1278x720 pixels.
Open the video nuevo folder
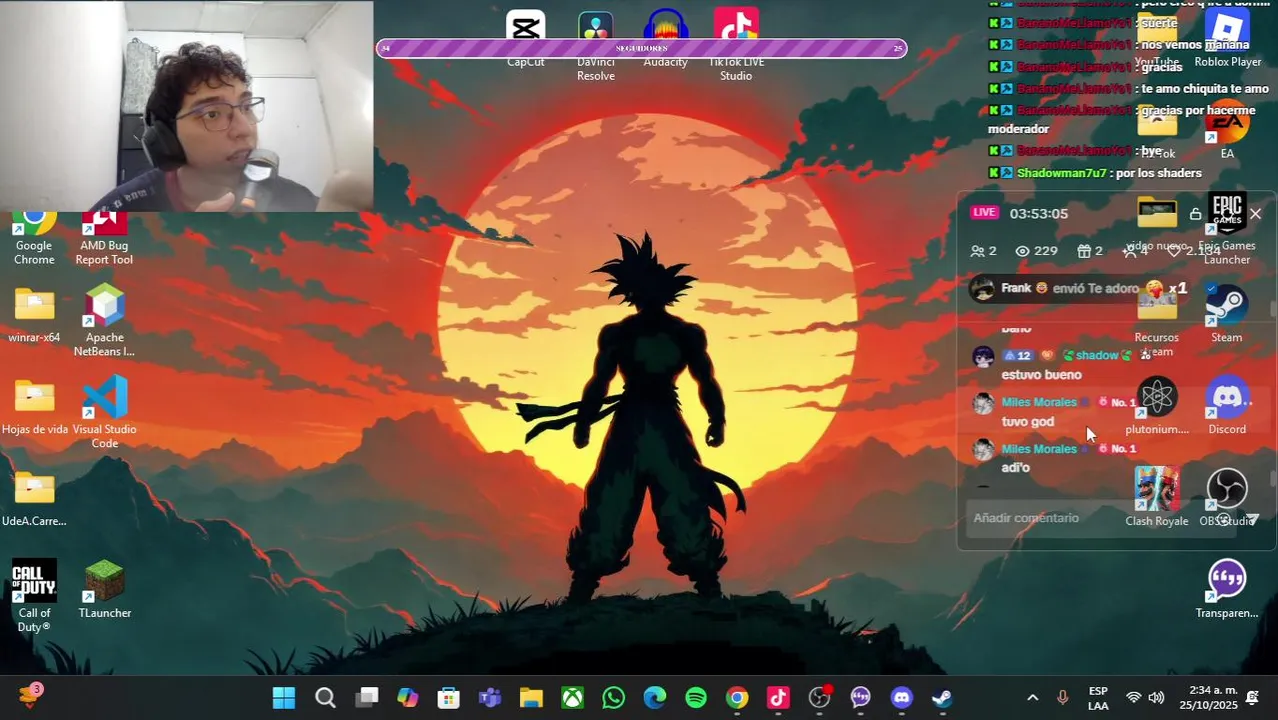tap(1157, 225)
